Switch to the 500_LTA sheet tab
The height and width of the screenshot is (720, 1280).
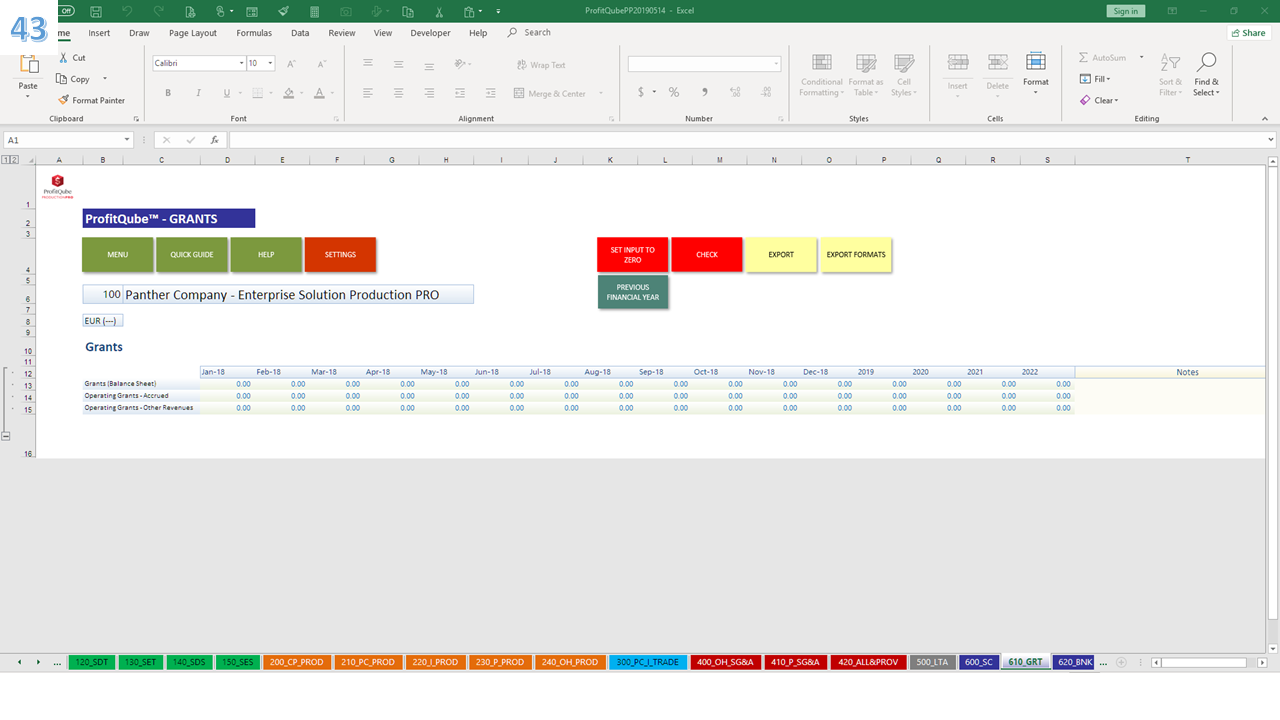tap(932, 662)
